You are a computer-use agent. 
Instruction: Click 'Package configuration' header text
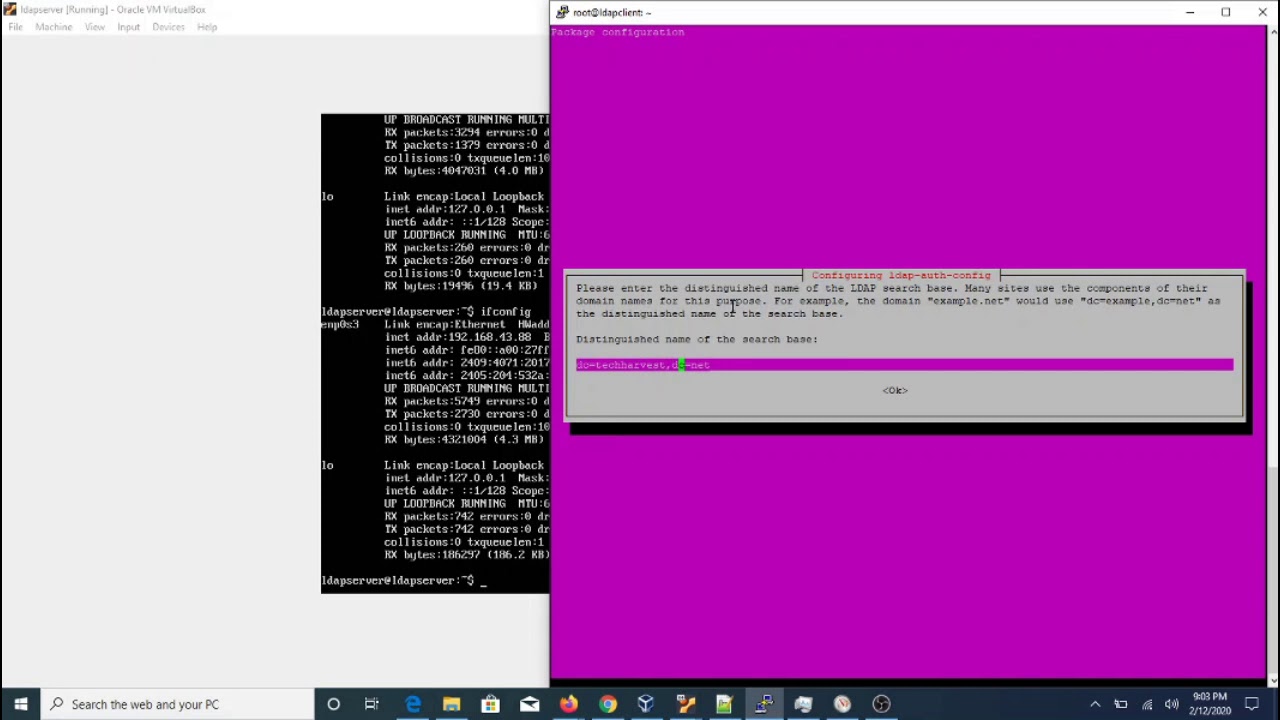click(x=617, y=32)
